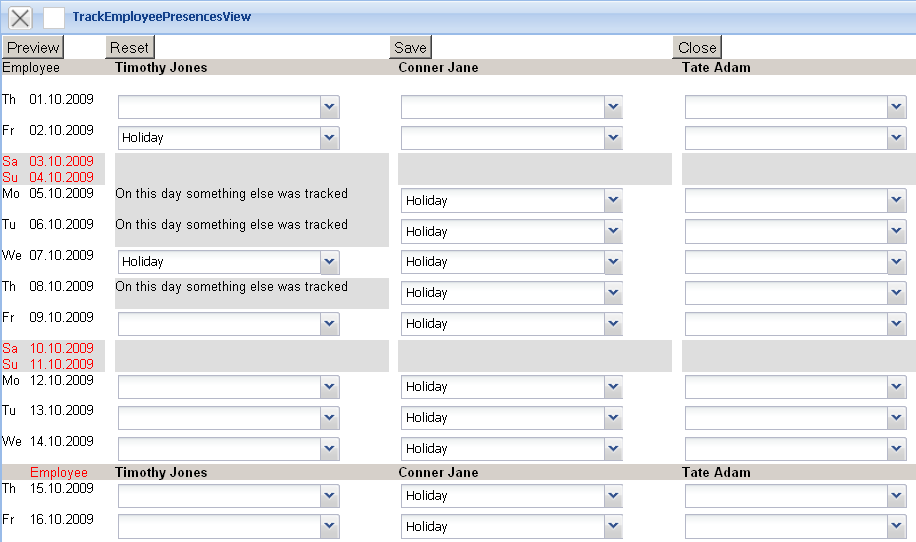Open Timothy Jones dropdown for 09.10.2009
The height and width of the screenshot is (542, 916).
(329, 324)
